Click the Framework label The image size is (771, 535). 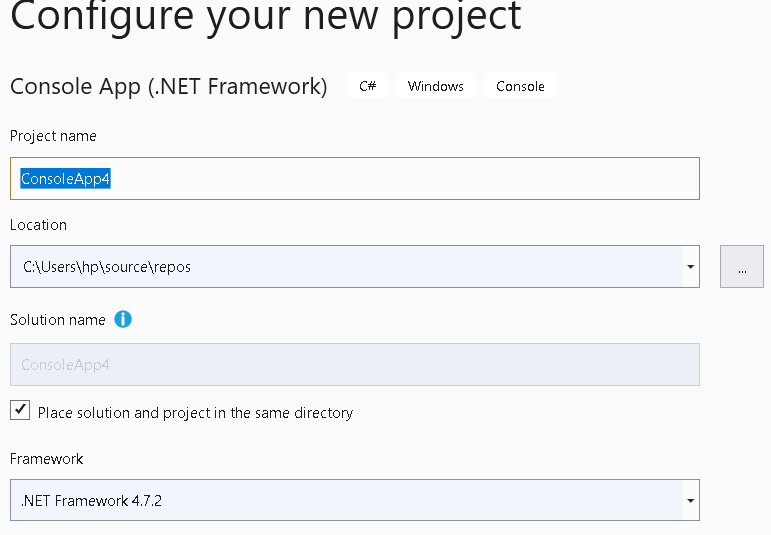pos(47,459)
